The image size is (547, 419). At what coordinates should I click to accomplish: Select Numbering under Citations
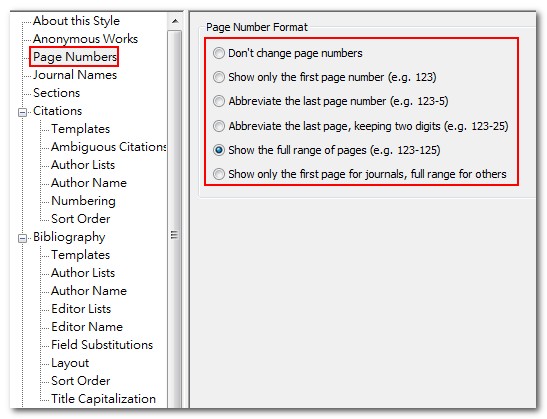point(83,201)
